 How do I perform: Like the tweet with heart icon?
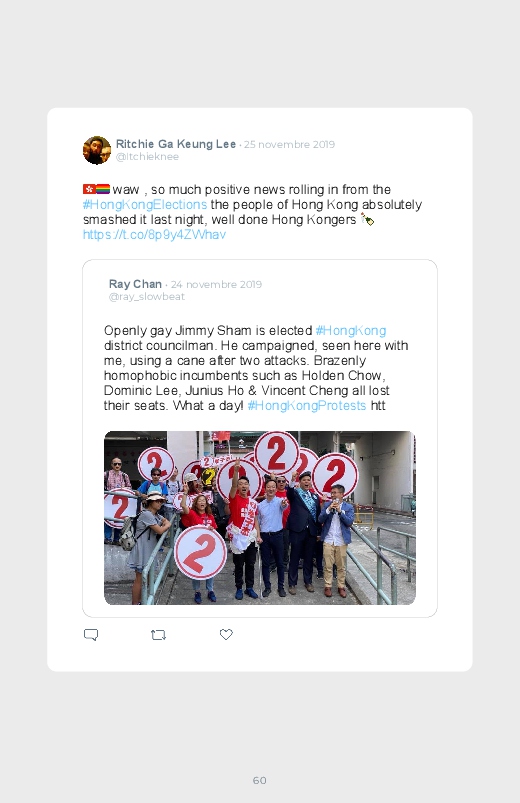pos(226,635)
